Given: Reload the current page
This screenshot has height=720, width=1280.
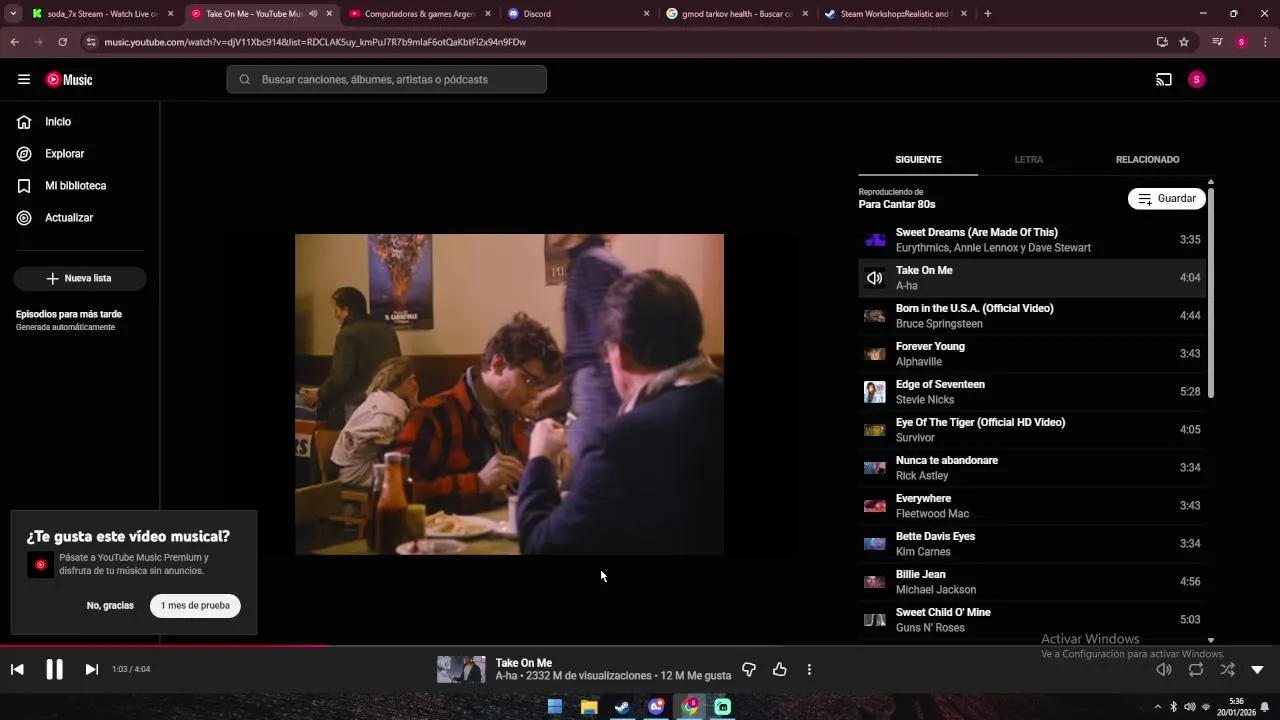Looking at the screenshot, I should (x=62, y=42).
